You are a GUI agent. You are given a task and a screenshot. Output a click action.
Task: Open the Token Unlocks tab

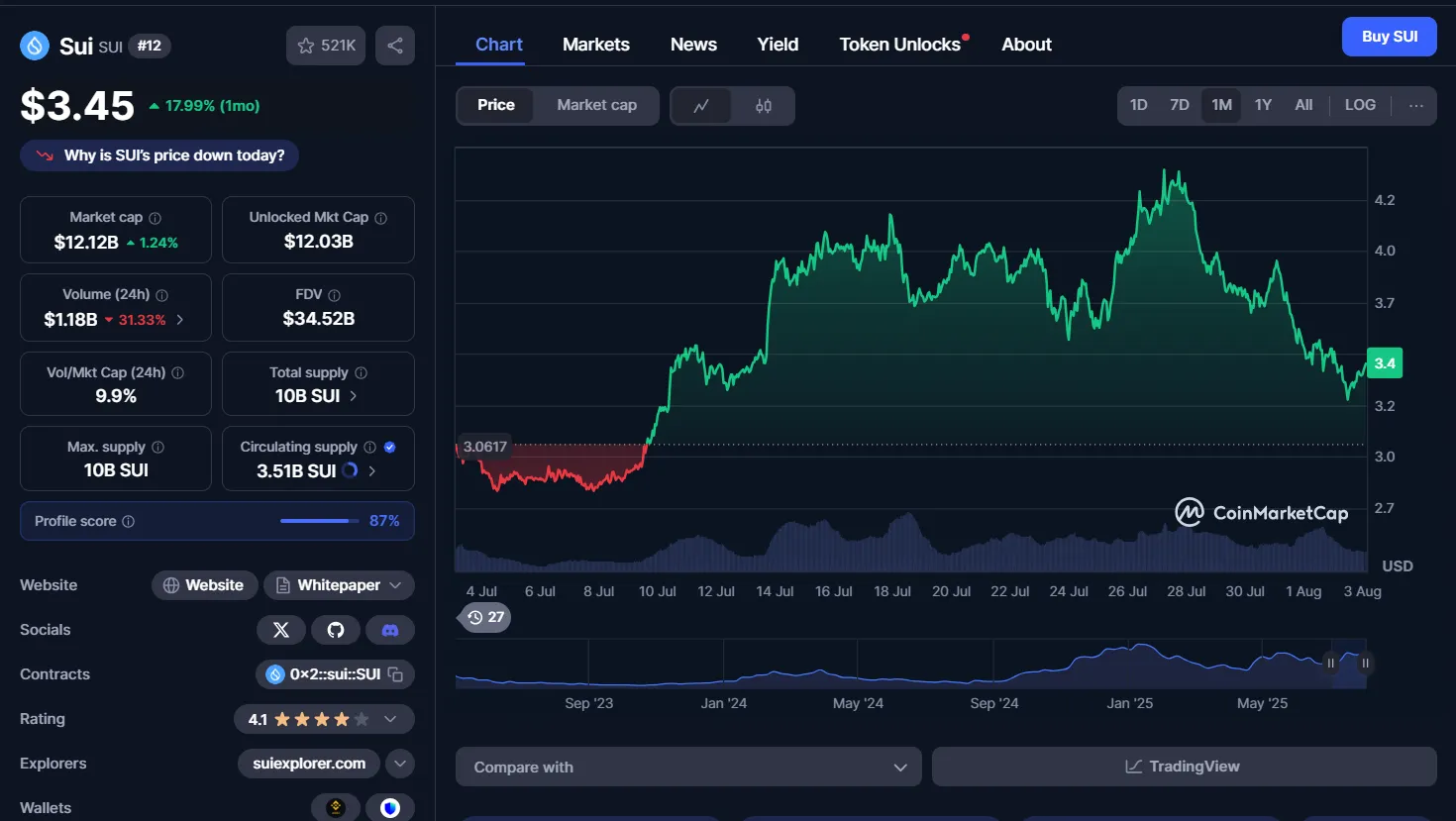coord(900,45)
